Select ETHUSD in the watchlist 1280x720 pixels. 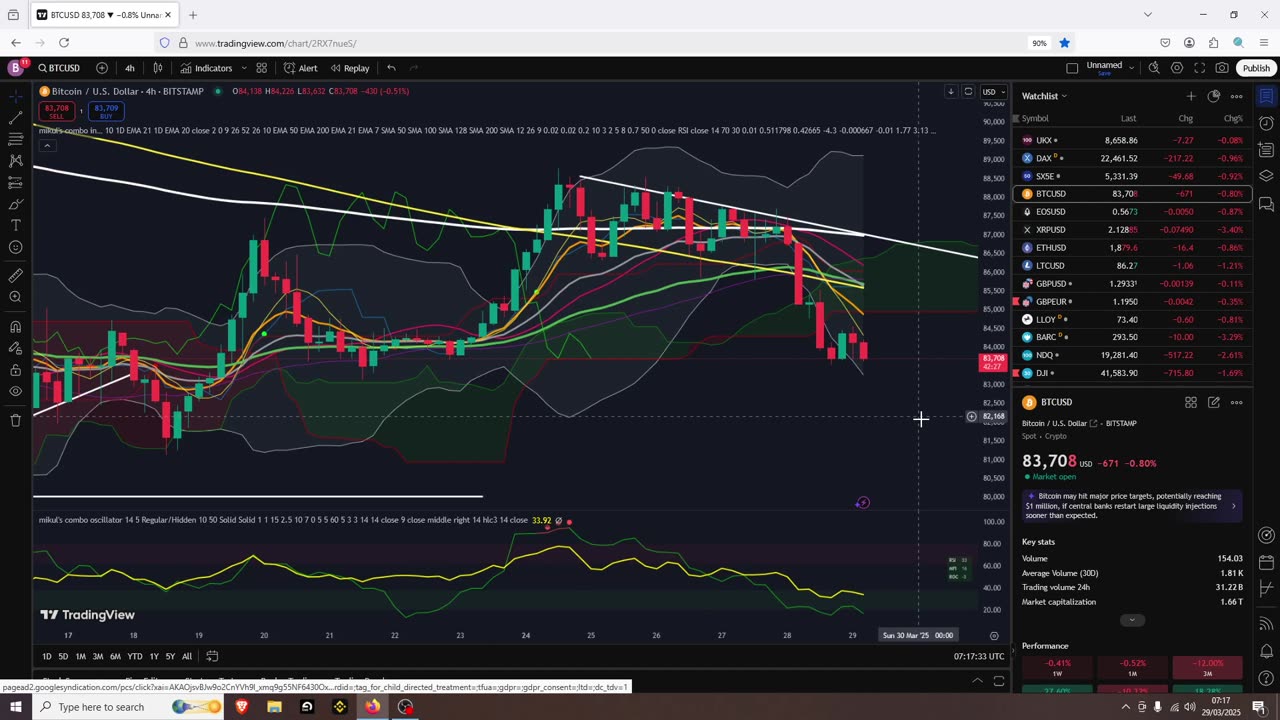click(x=1132, y=248)
